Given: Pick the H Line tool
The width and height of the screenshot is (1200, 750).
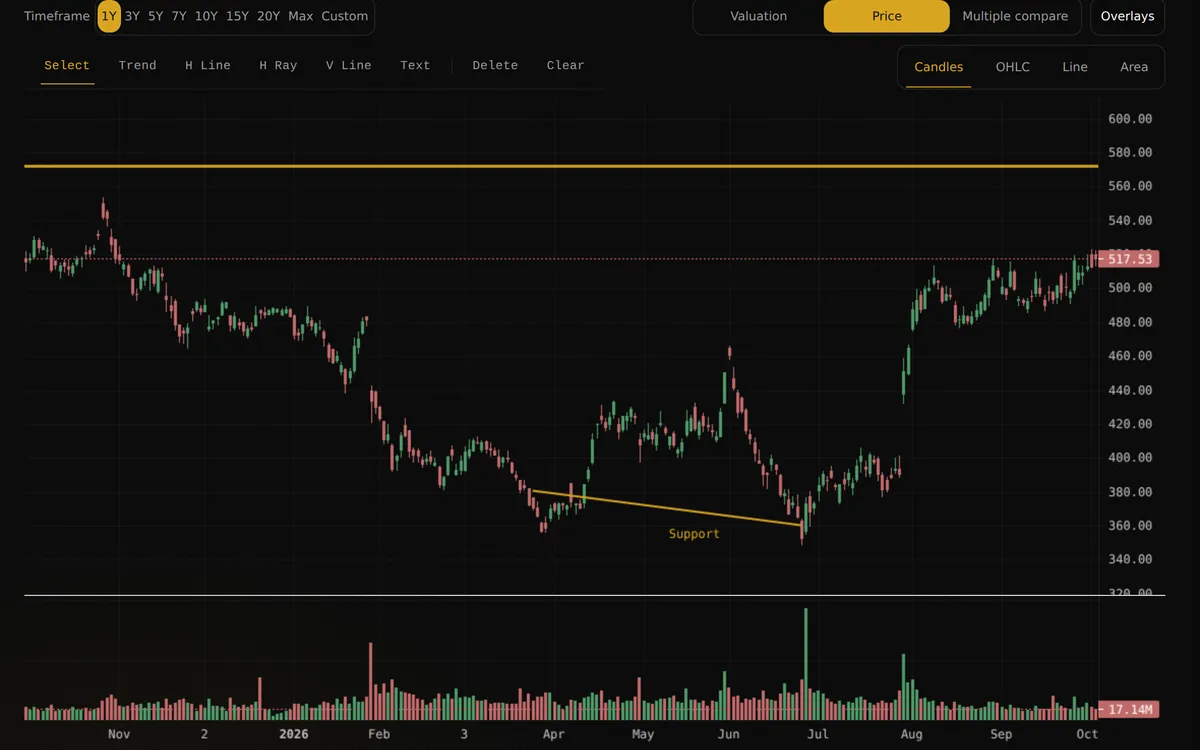Looking at the screenshot, I should pyautogui.click(x=208, y=65).
